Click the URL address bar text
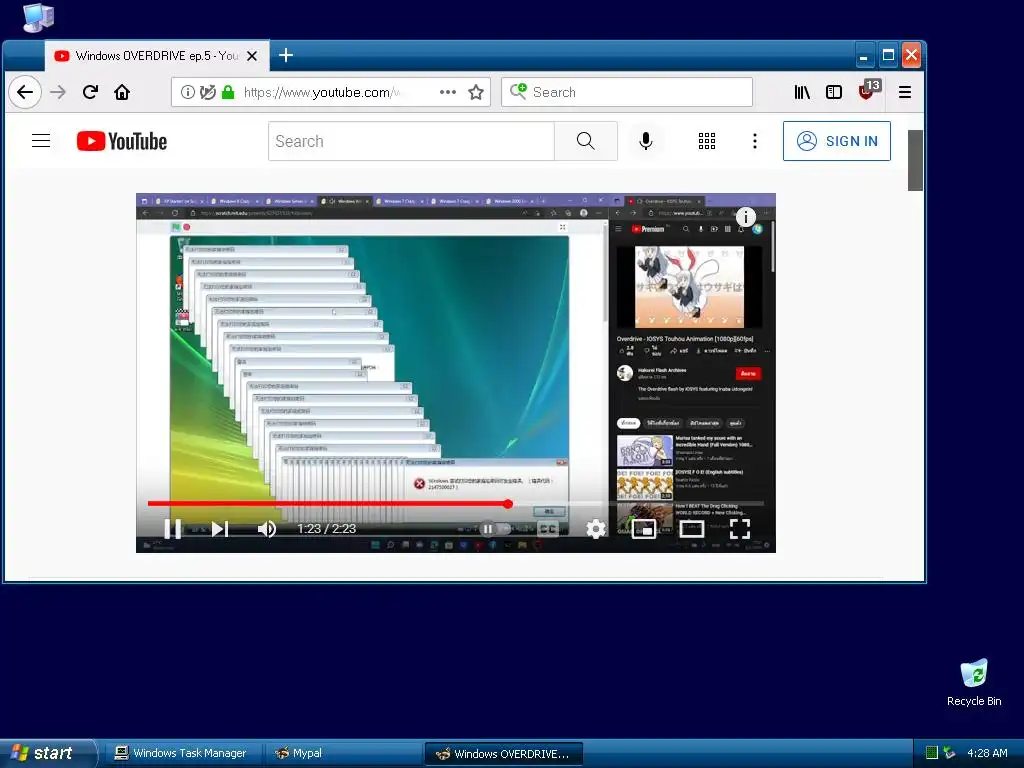 [321, 93]
